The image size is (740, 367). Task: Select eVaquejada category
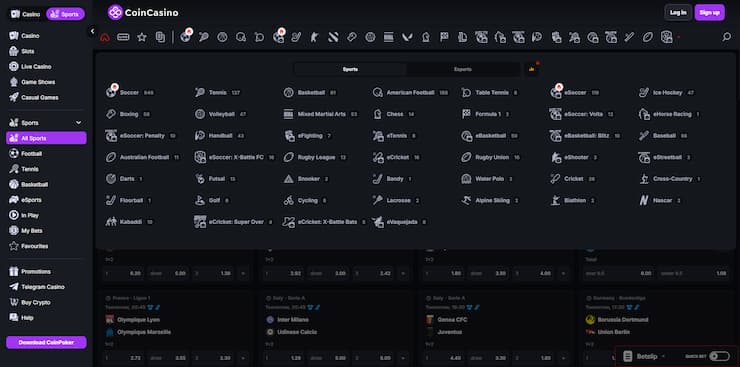[x=400, y=222]
